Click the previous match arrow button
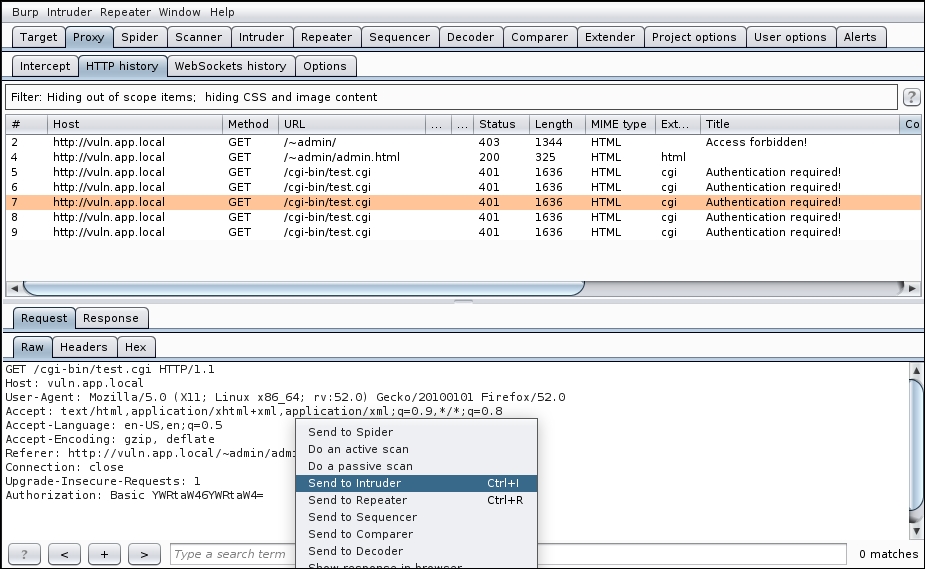This screenshot has width=925, height=569. tap(64, 554)
